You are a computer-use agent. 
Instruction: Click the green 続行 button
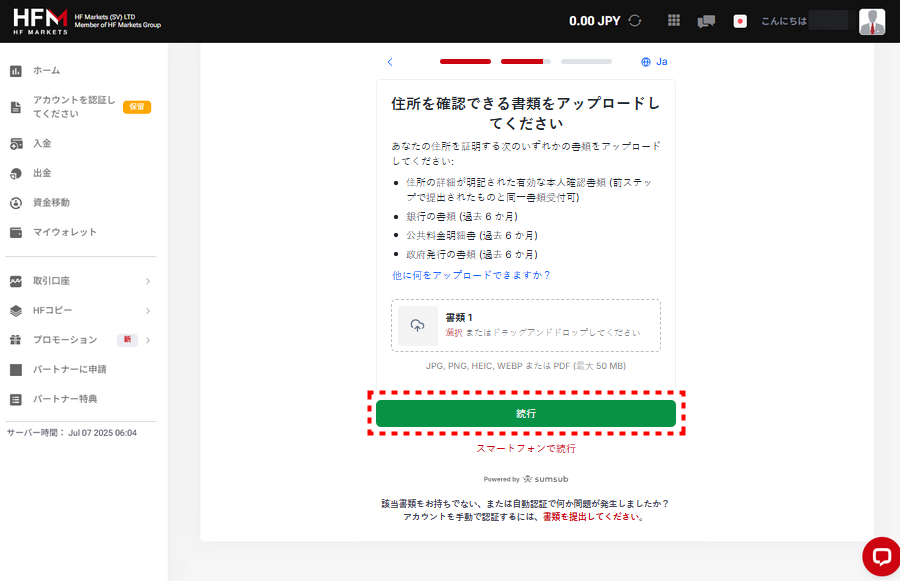point(526,413)
